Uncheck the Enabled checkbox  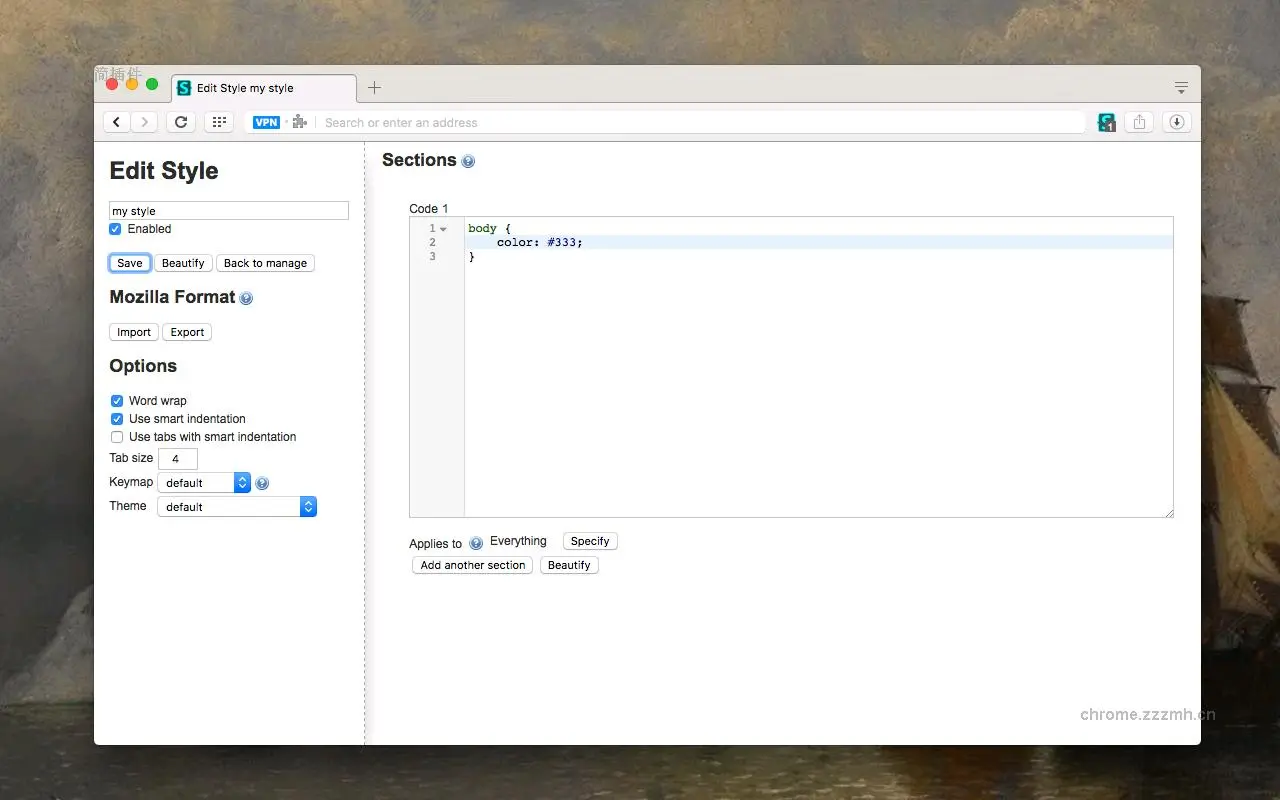tap(115, 229)
